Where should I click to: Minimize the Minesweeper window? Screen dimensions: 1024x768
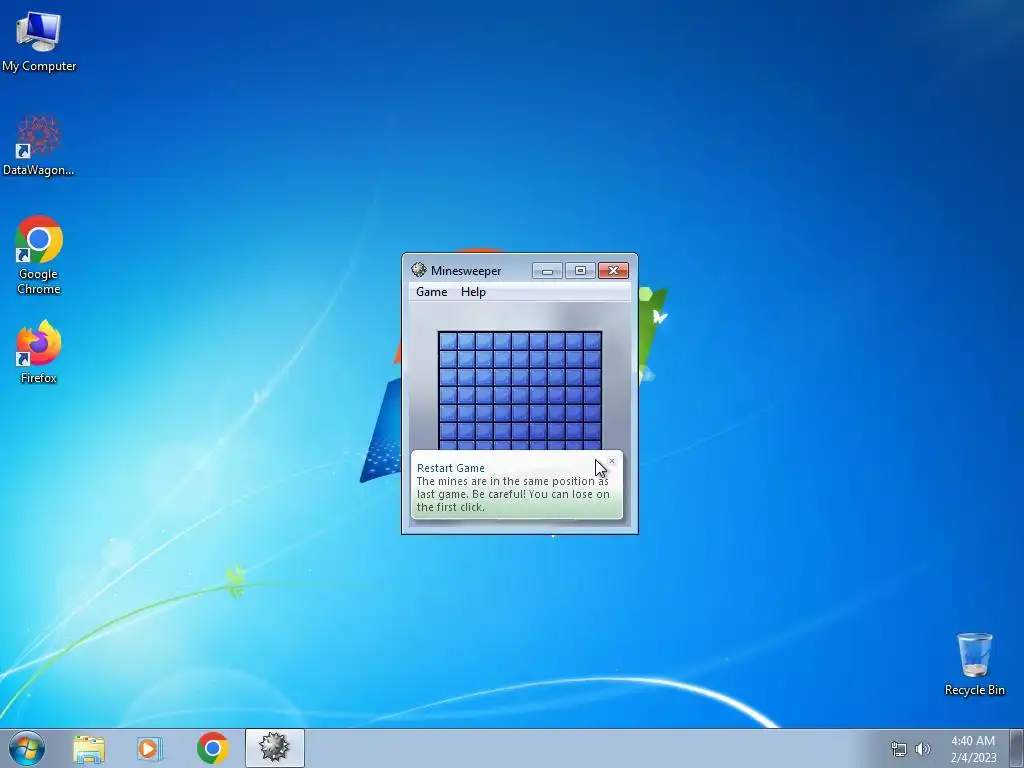[x=547, y=270]
